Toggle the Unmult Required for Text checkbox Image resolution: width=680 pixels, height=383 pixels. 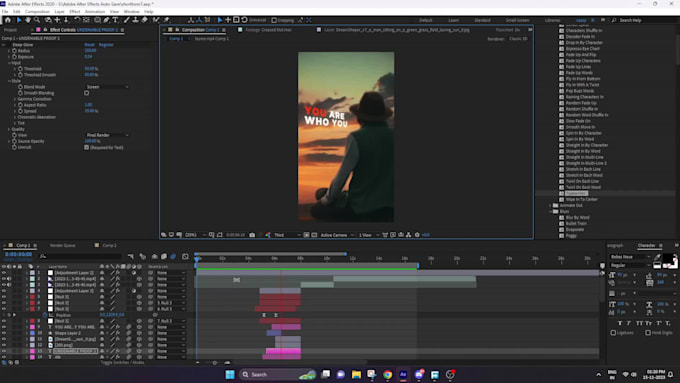tap(86, 147)
